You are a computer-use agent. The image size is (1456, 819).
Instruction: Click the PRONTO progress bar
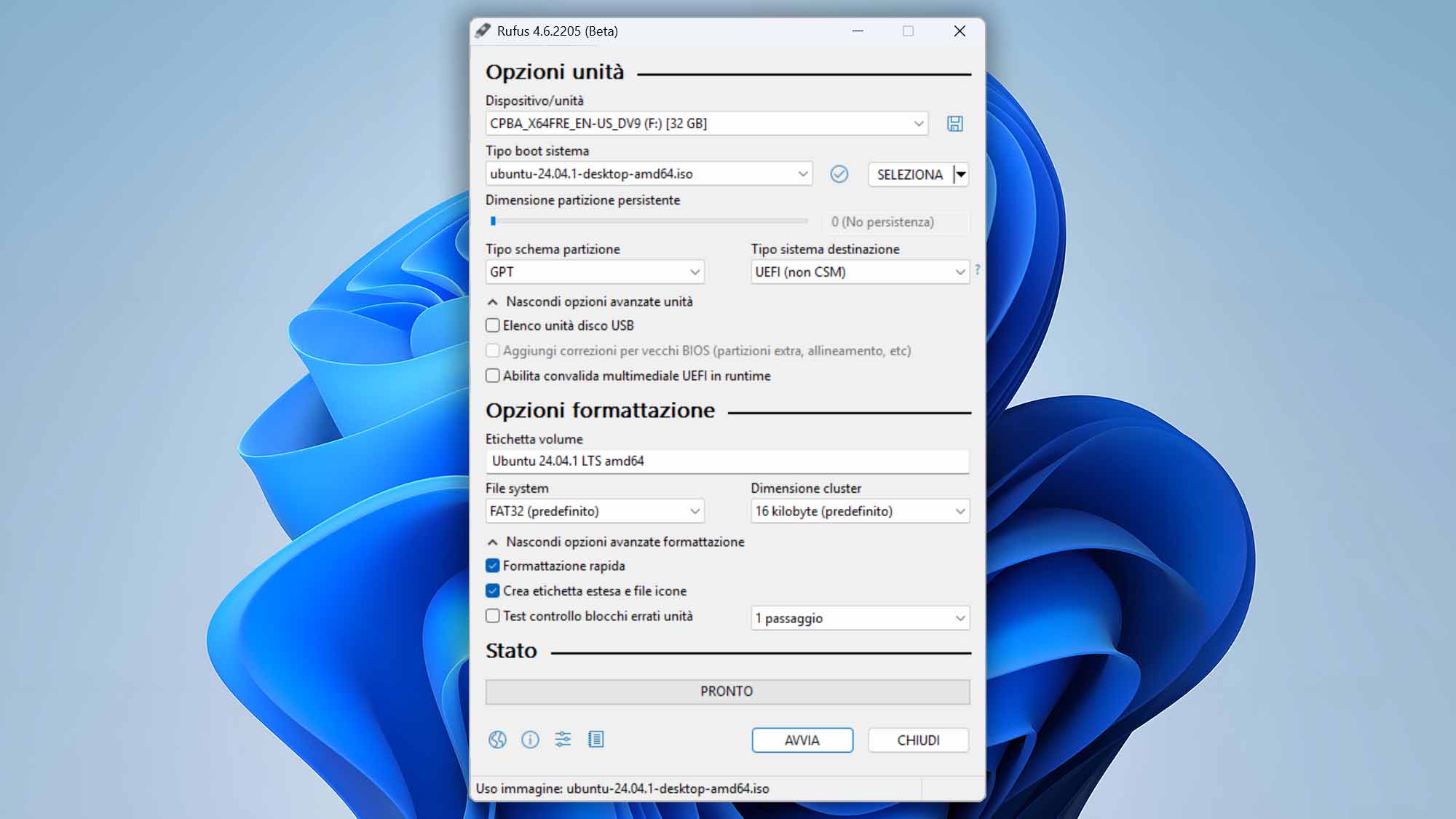tap(727, 692)
